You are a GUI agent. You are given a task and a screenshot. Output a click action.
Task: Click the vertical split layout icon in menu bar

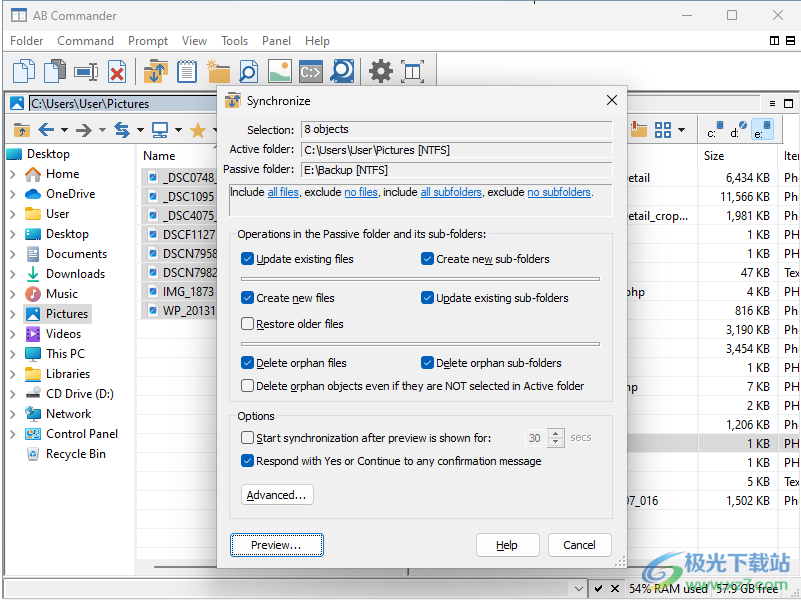pos(774,41)
